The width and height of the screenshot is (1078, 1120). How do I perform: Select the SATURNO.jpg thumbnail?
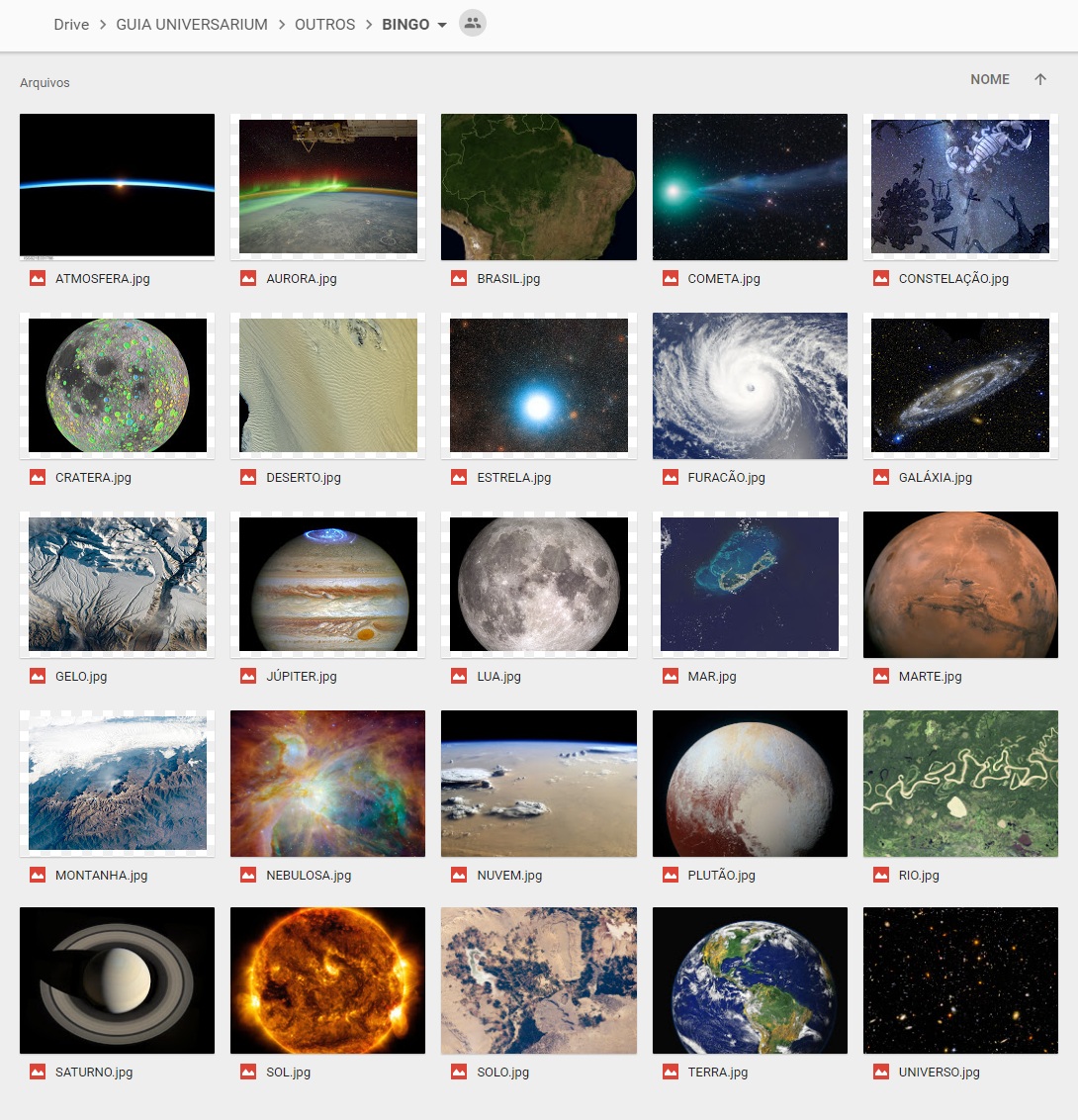tap(117, 980)
